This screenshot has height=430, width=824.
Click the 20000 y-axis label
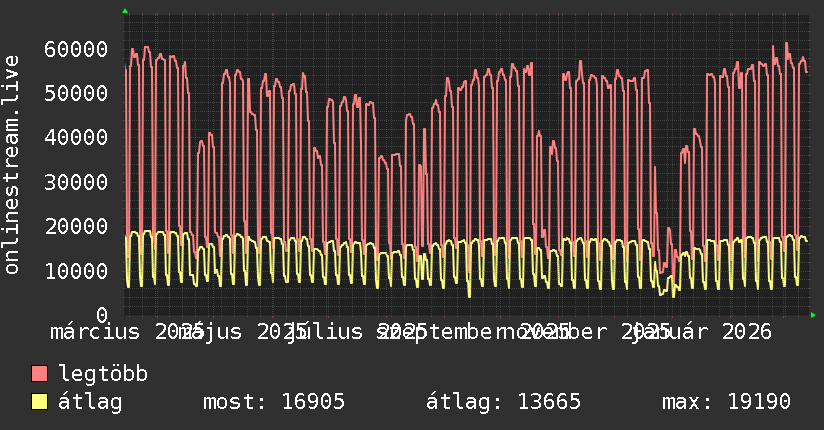click(x=76, y=227)
